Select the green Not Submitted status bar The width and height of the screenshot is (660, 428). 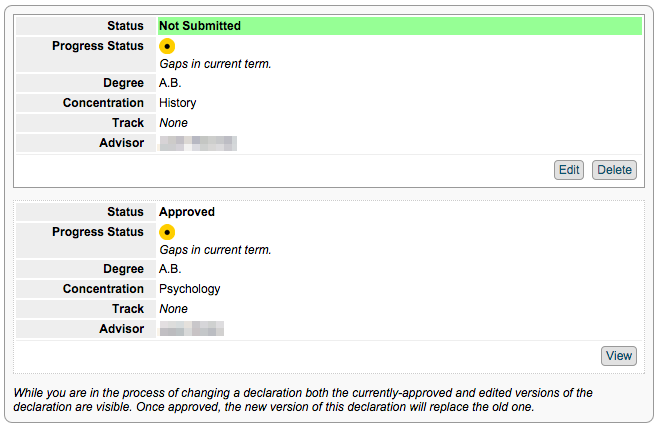[x=400, y=26]
